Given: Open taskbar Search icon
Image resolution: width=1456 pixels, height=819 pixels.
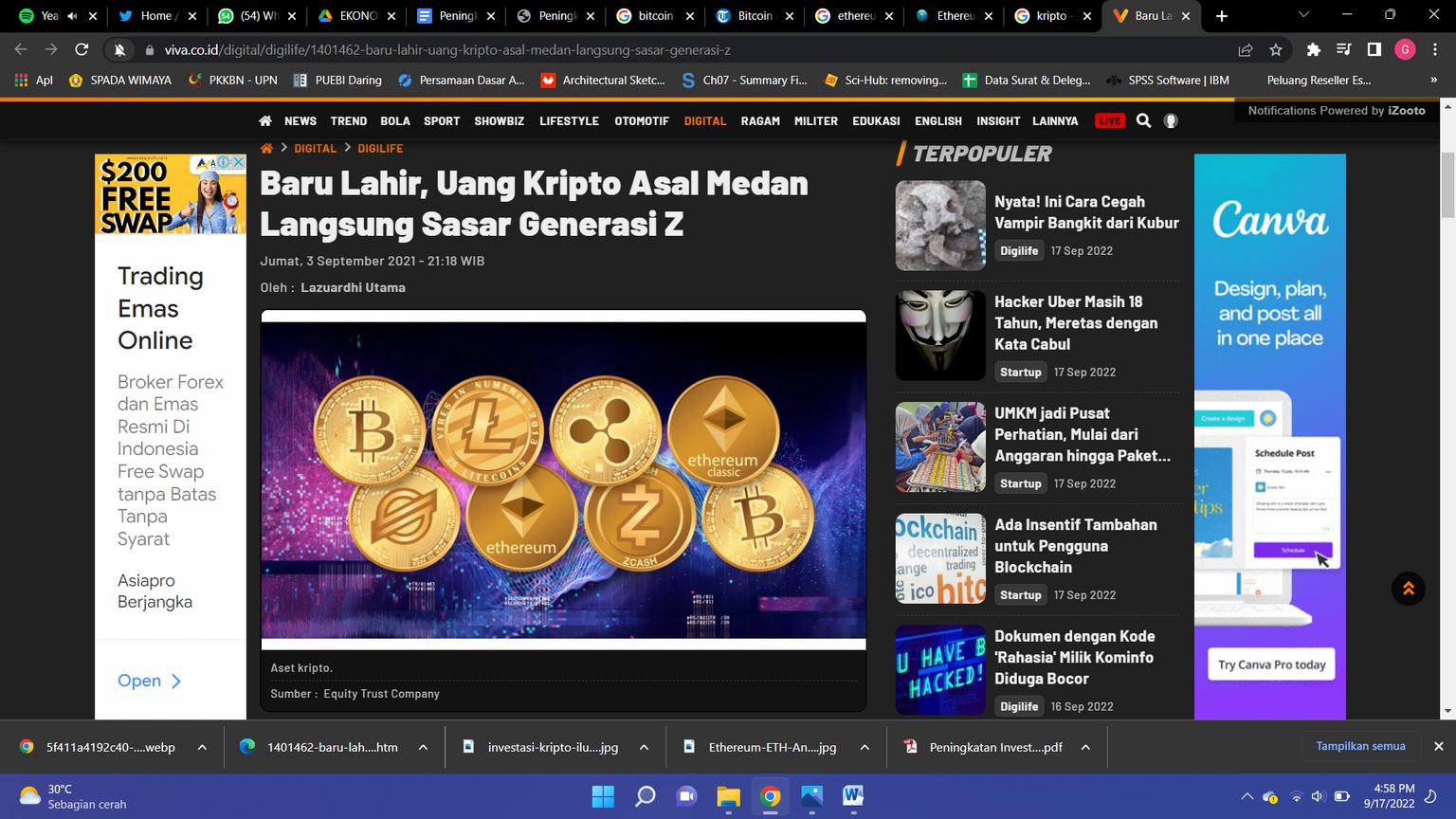Looking at the screenshot, I should tap(645, 796).
